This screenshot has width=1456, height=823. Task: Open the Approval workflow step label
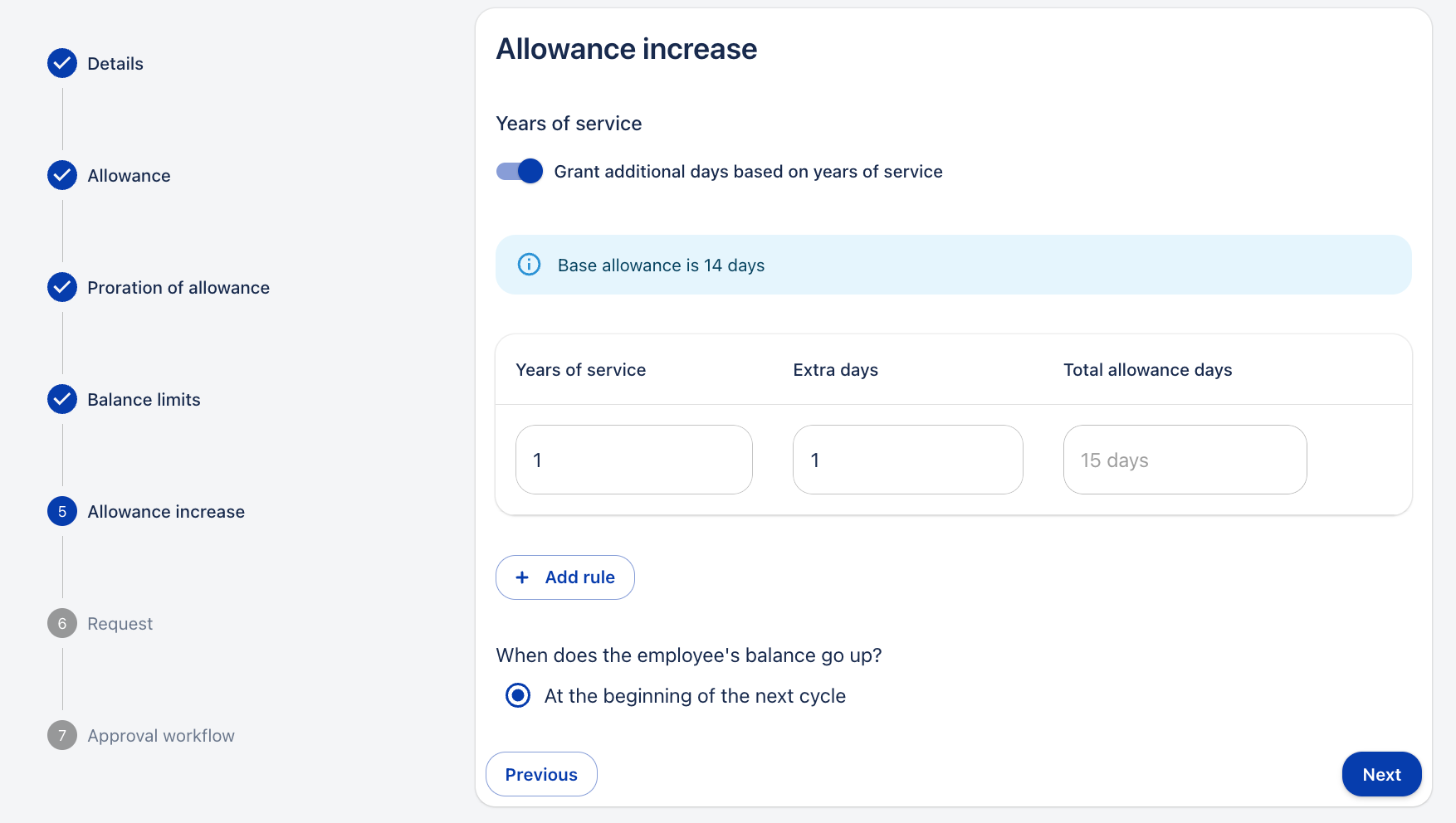(161, 736)
